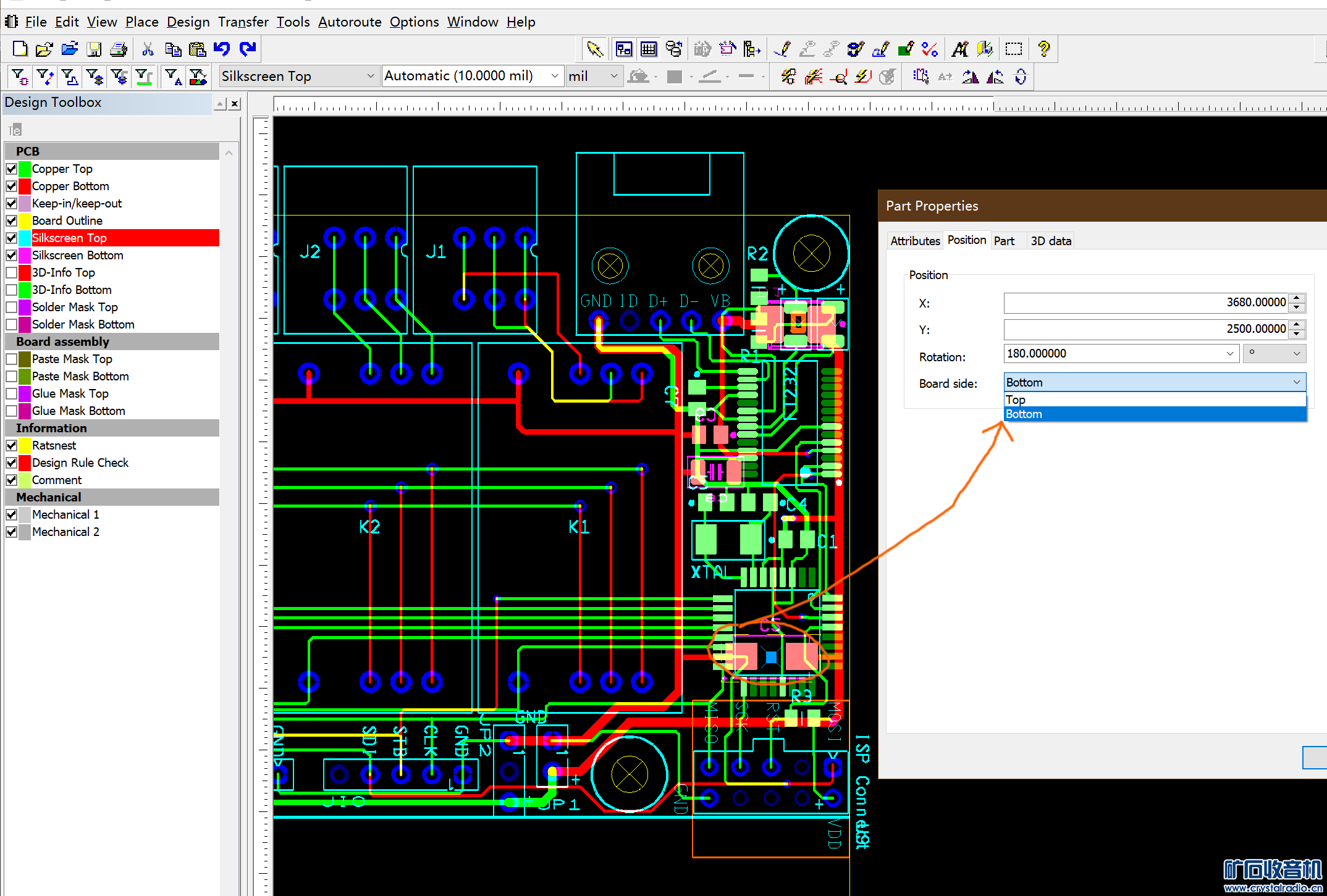Select the dashed rectangle selection tool
1327x896 pixels.
click(1013, 49)
